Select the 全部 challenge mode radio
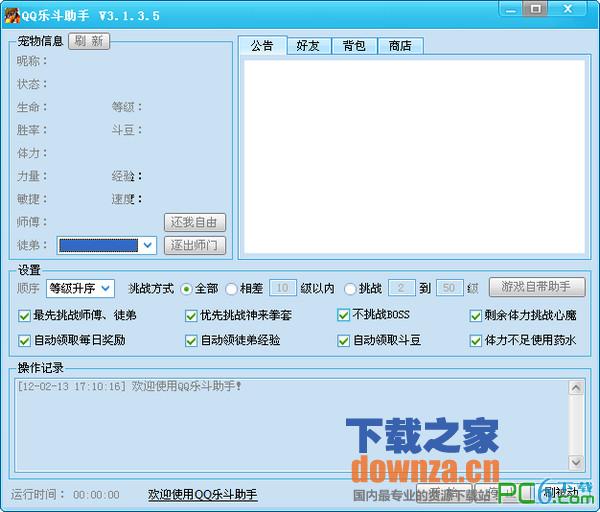 click(186, 289)
